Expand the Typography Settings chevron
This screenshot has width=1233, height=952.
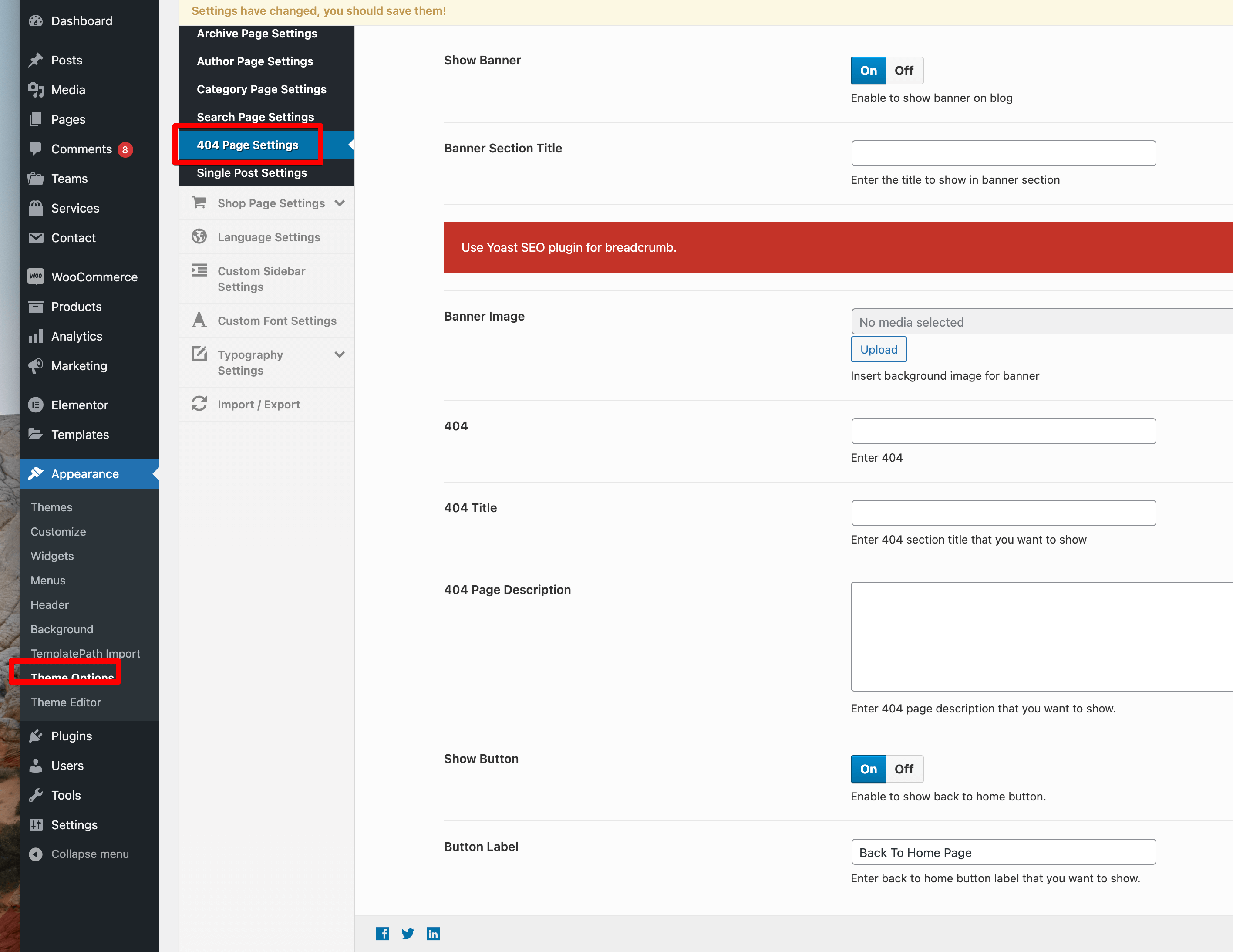339,354
